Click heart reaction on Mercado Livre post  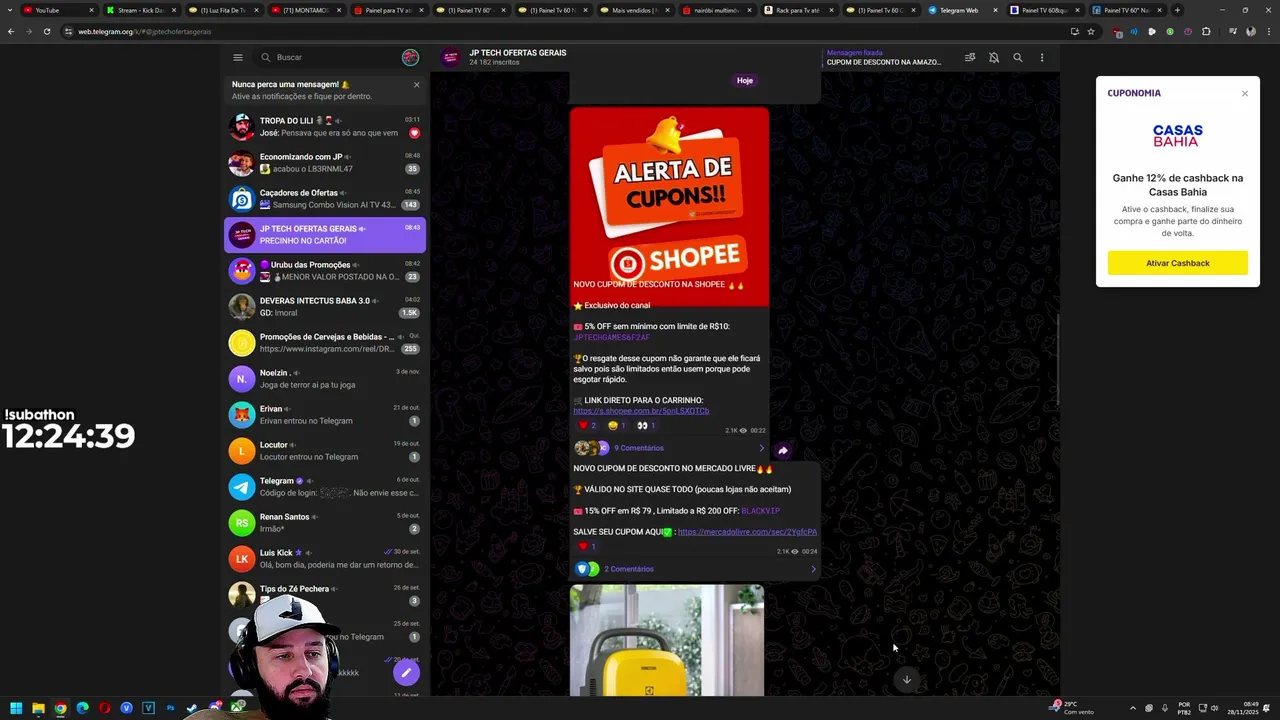pyautogui.click(x=587, y=547)
